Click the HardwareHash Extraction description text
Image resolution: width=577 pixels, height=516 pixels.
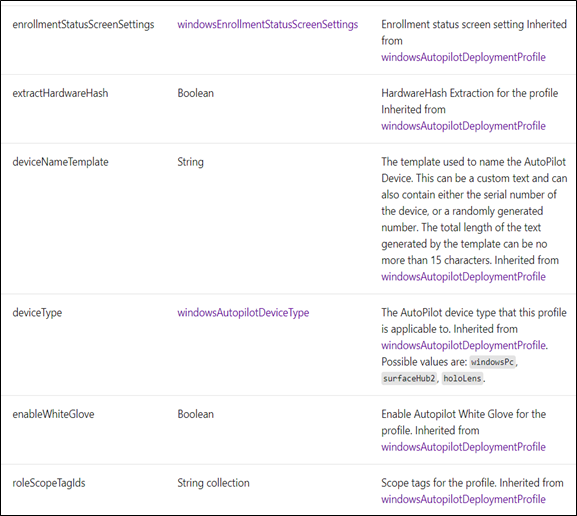click(x=470, y=101)
